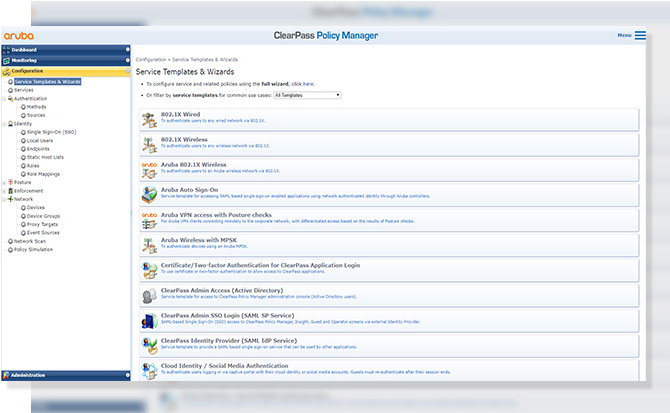Collapse the Authentication tree node

click(4, 99)
